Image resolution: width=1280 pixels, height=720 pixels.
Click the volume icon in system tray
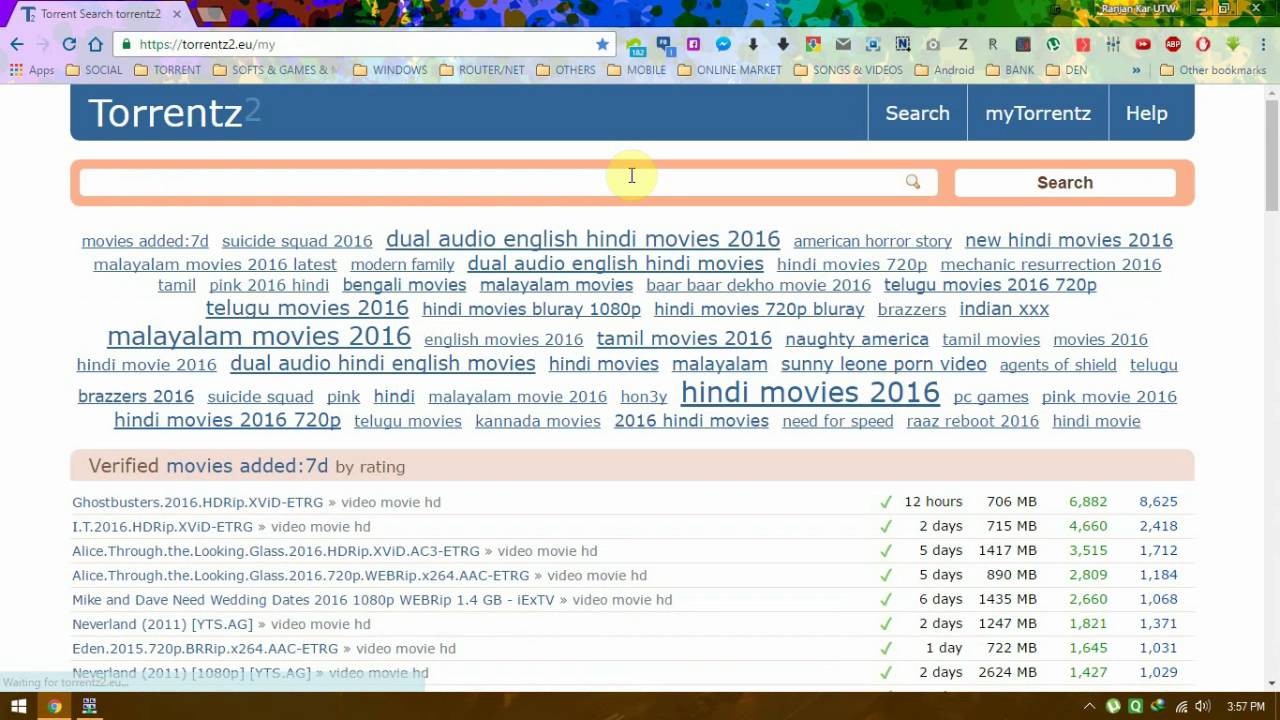(x=1203, y=706)
